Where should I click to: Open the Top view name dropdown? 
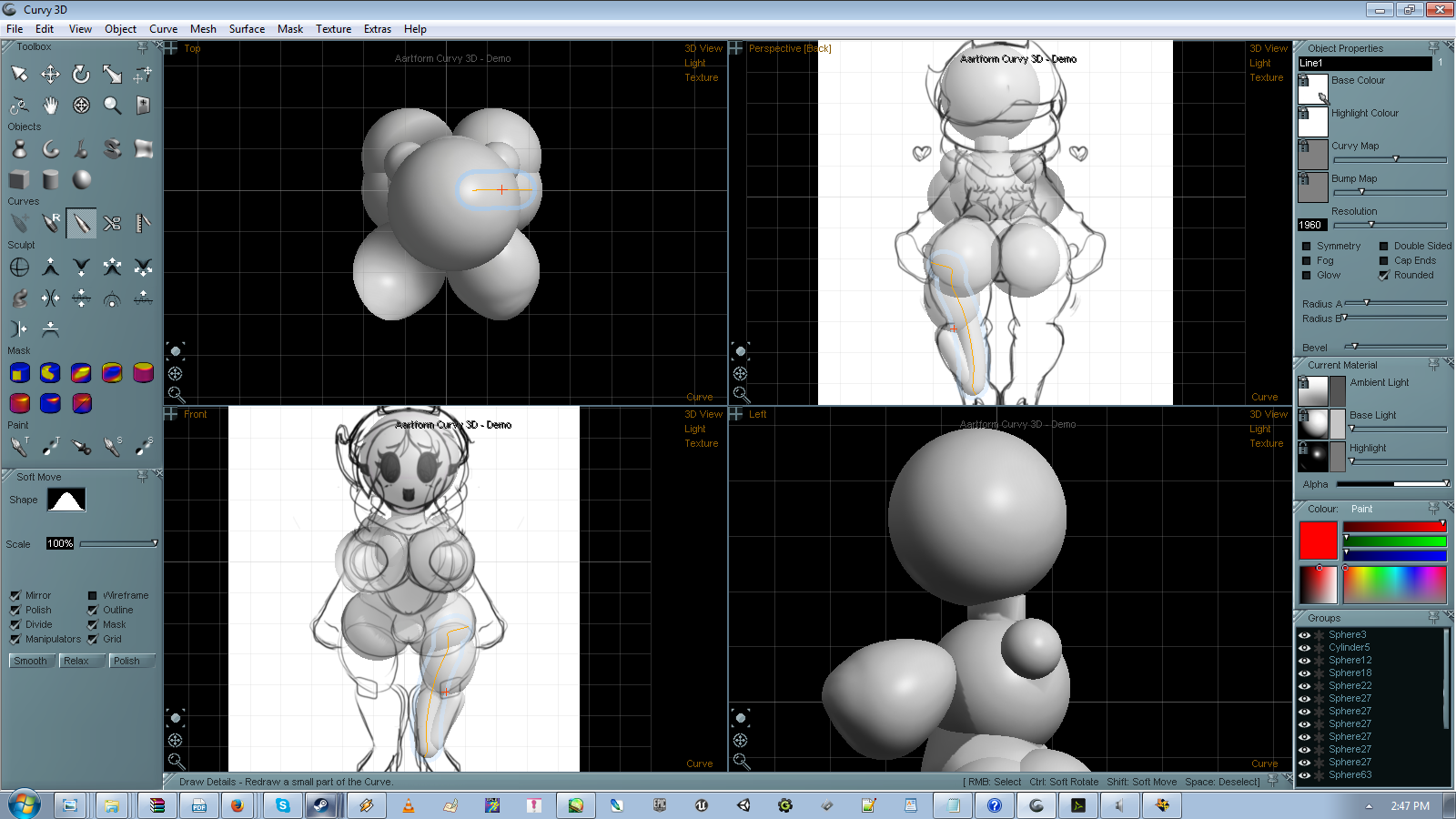(192, 49)
